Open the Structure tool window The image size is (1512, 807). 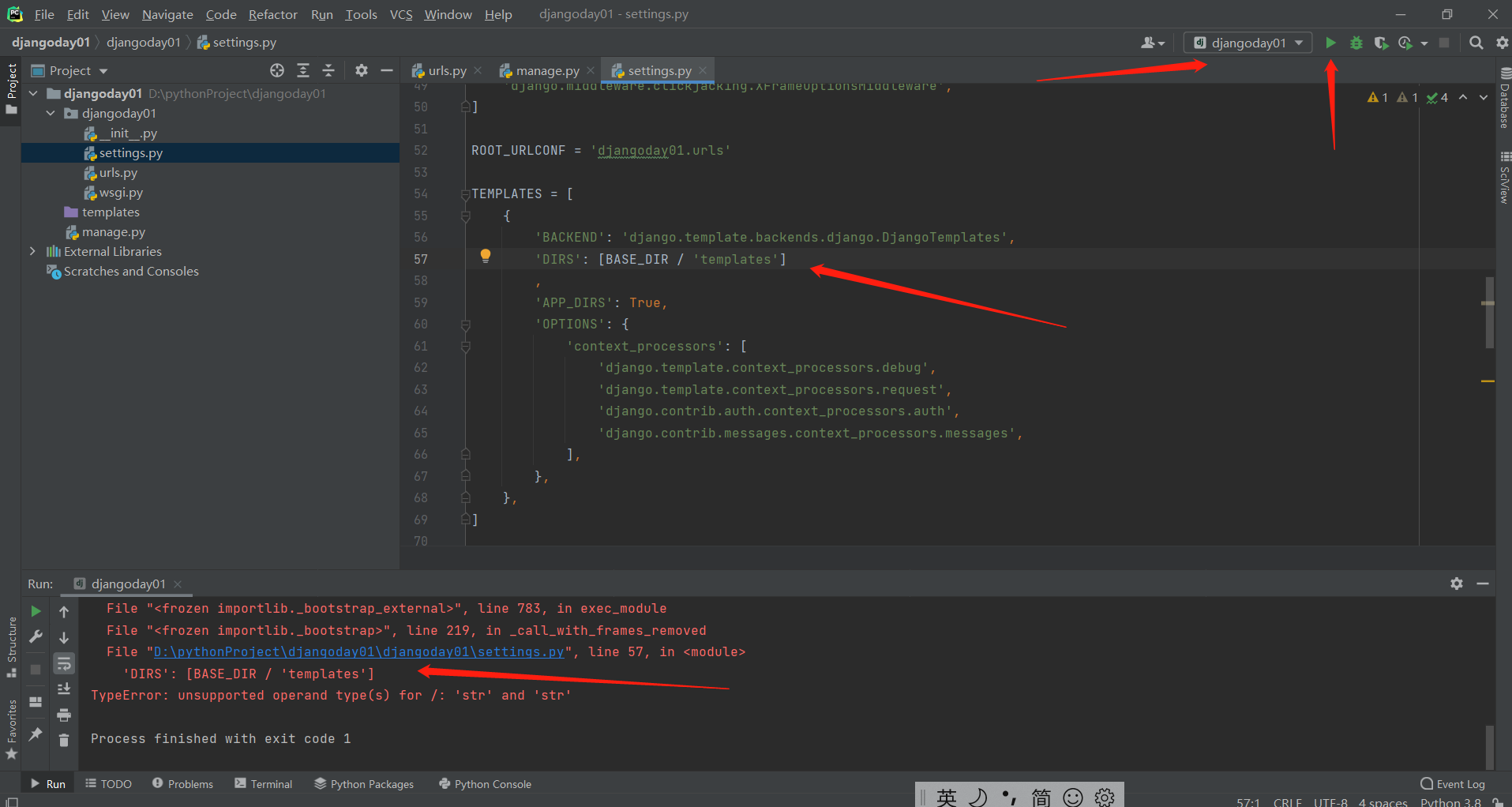pos(12,646)
